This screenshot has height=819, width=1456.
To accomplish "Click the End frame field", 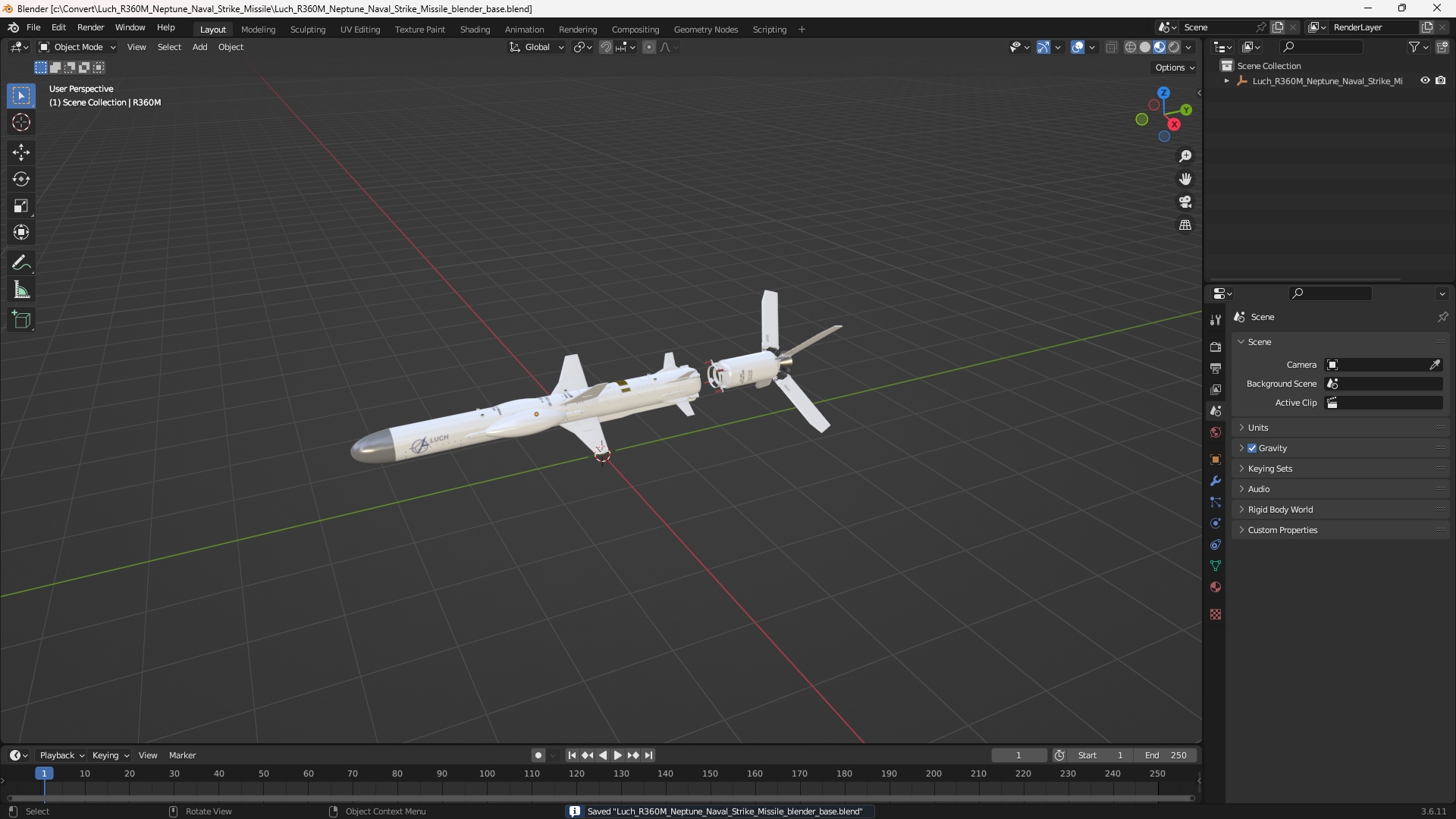I will tap(1166, 755).
